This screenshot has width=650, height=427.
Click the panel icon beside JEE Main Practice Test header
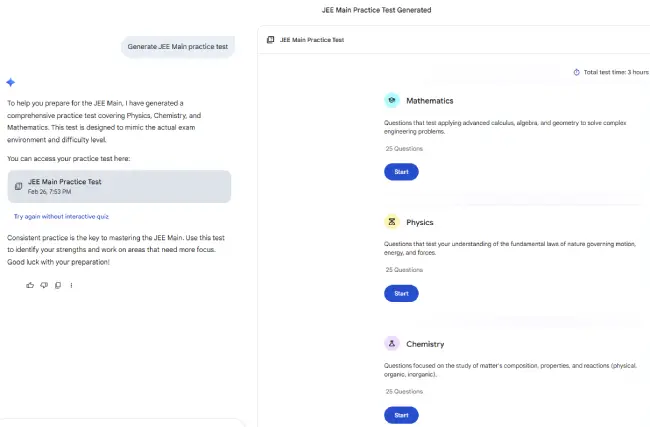pyautogui.click(x=270, y=40)
